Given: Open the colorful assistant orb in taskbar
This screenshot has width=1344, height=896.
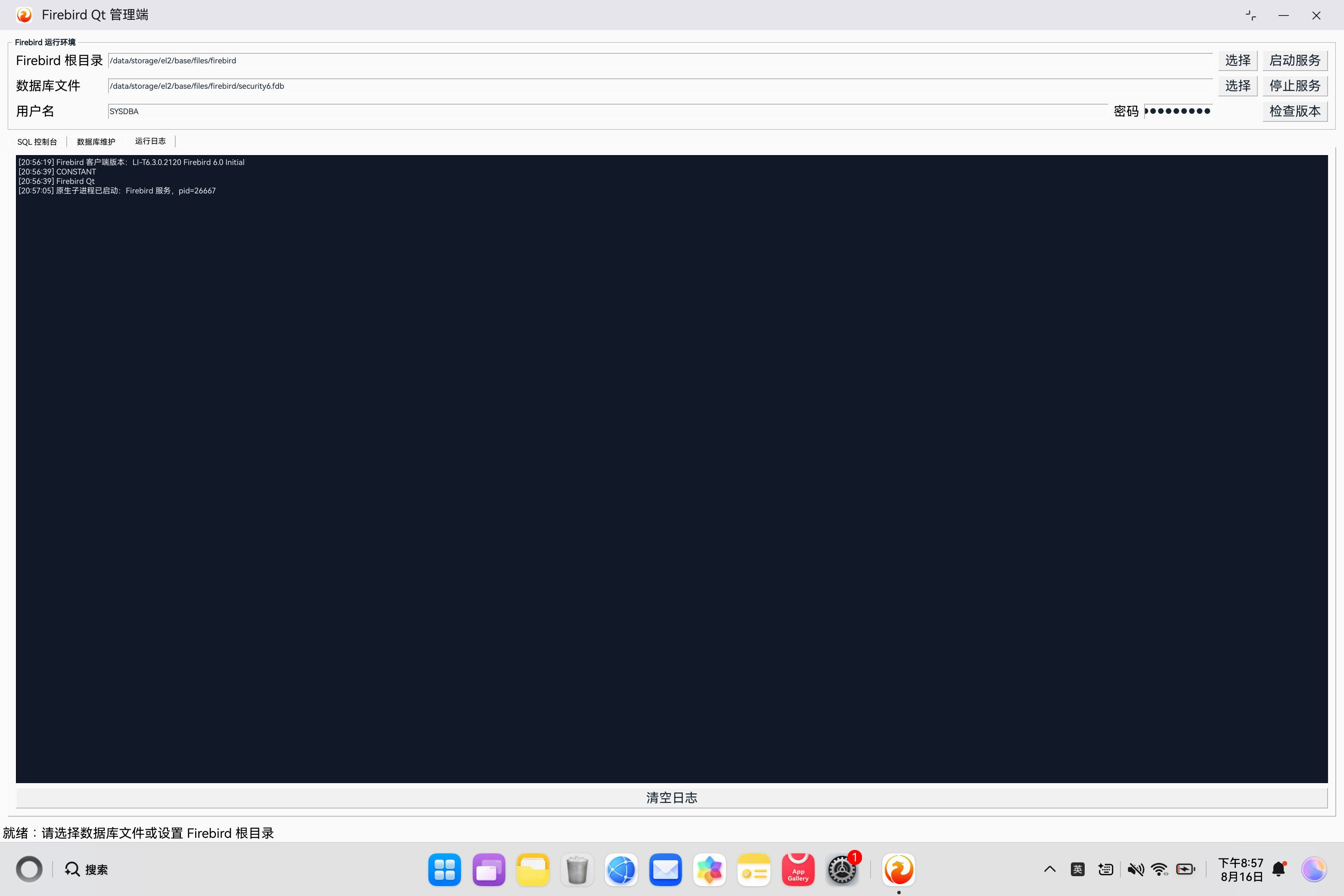Looking at the screenshot, I should pos(1314,870).
